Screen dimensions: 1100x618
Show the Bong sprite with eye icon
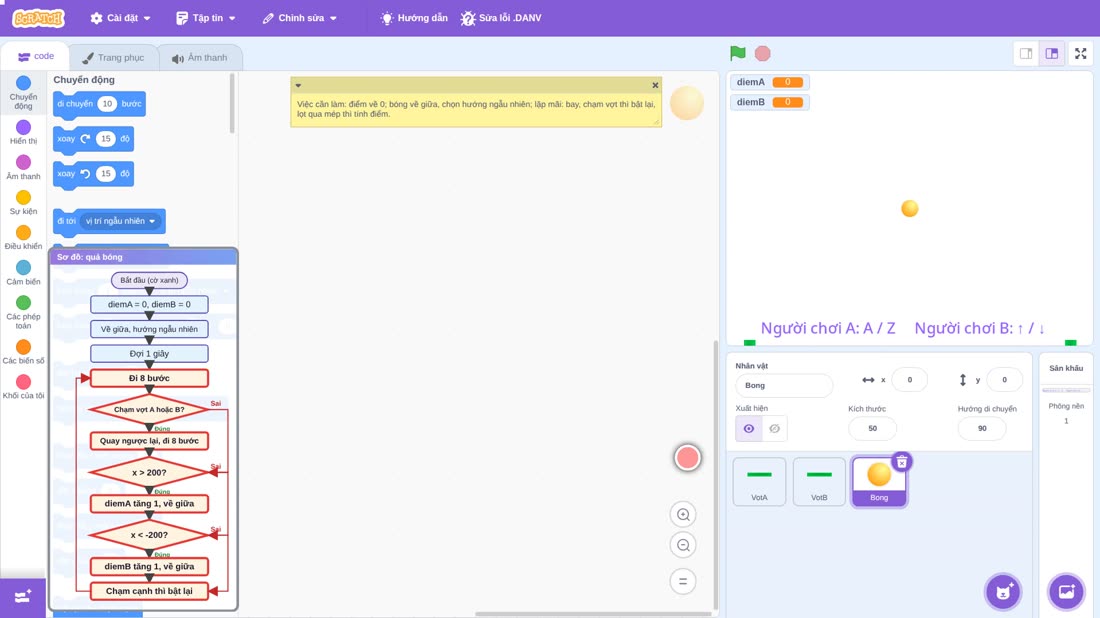coord(749,429)
